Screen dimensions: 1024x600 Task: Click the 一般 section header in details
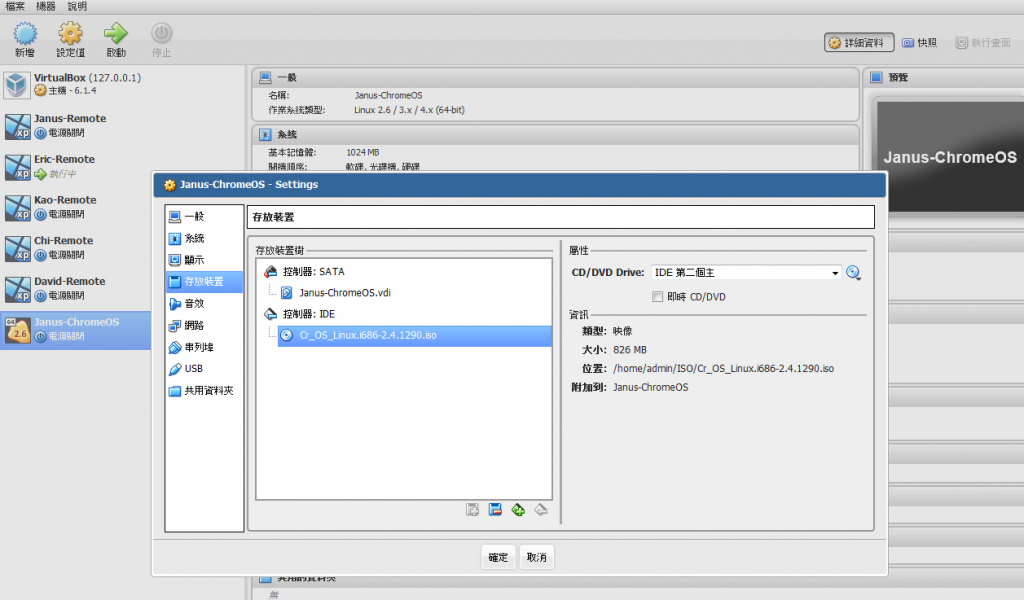pos(555,78)
